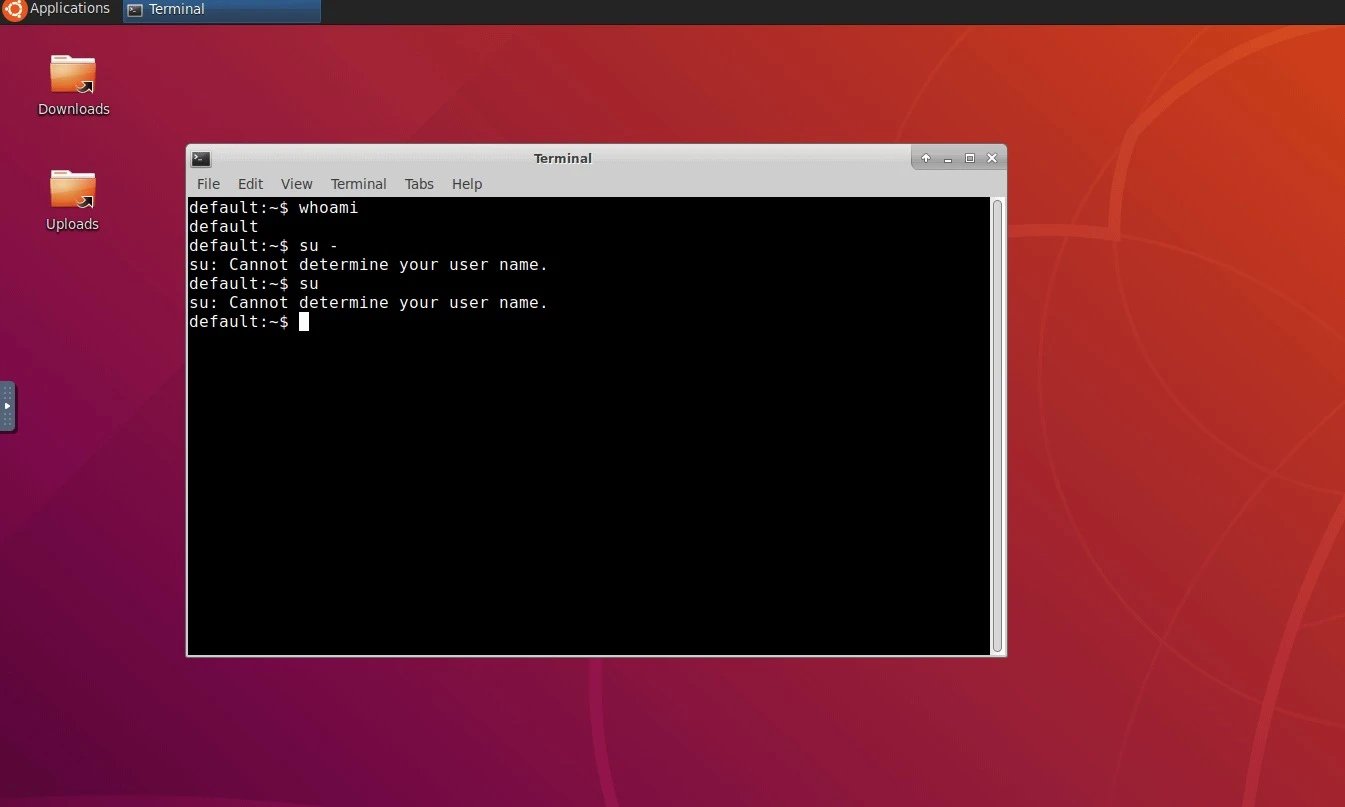The image size is (1345, 807).
Task: Click the Terminal window title text
Action: pyautogui.click(x=563, y=158)
